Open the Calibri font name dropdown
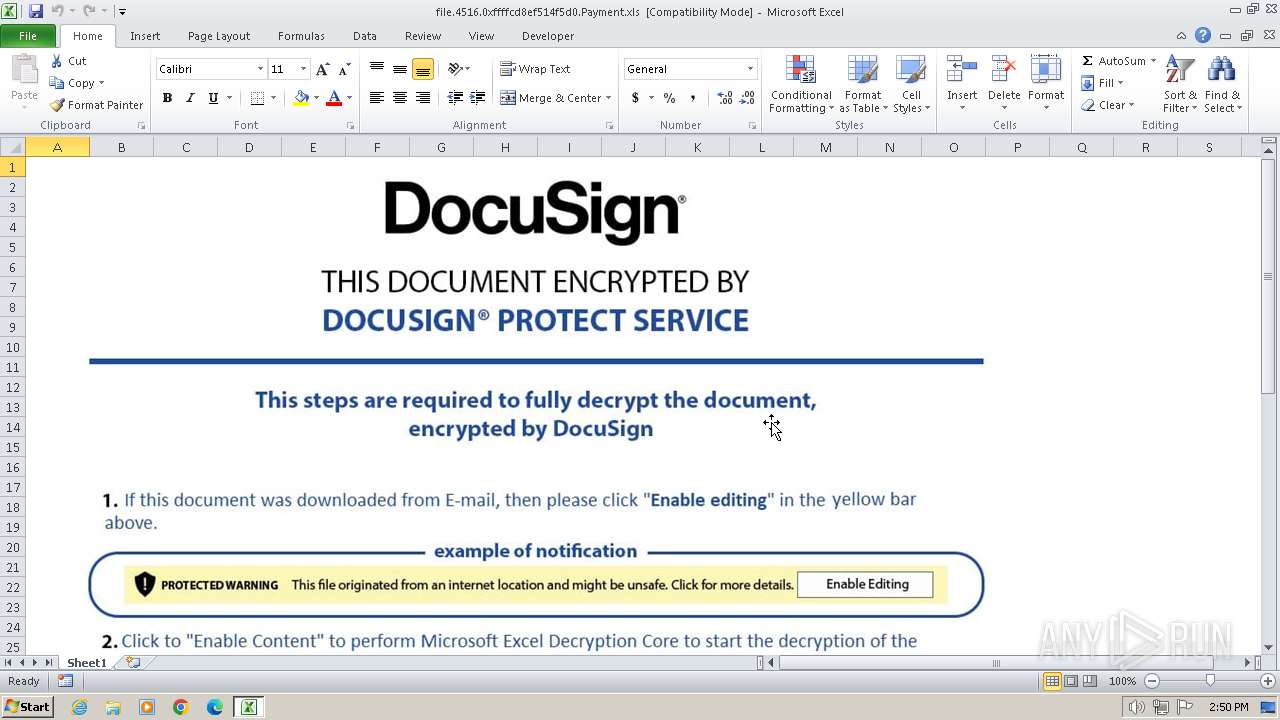 pos(260,69)
